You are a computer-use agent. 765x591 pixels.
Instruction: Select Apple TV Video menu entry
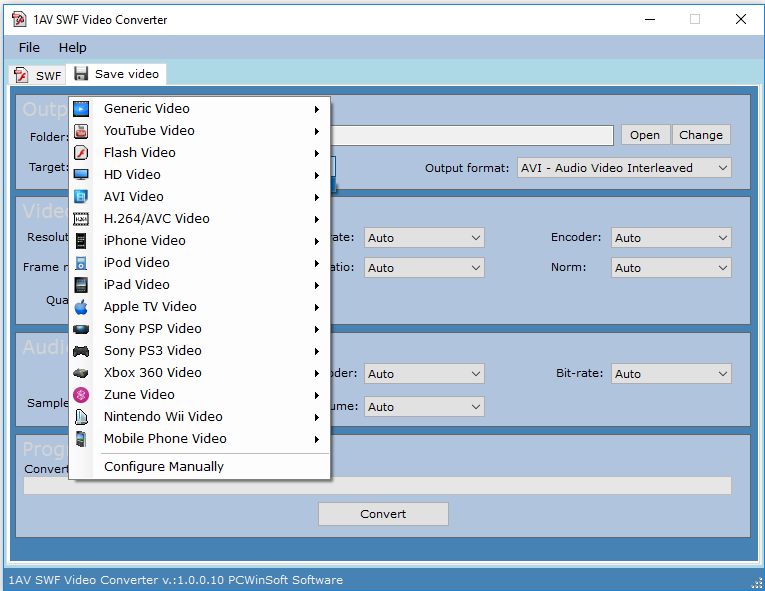click(200, 307)
